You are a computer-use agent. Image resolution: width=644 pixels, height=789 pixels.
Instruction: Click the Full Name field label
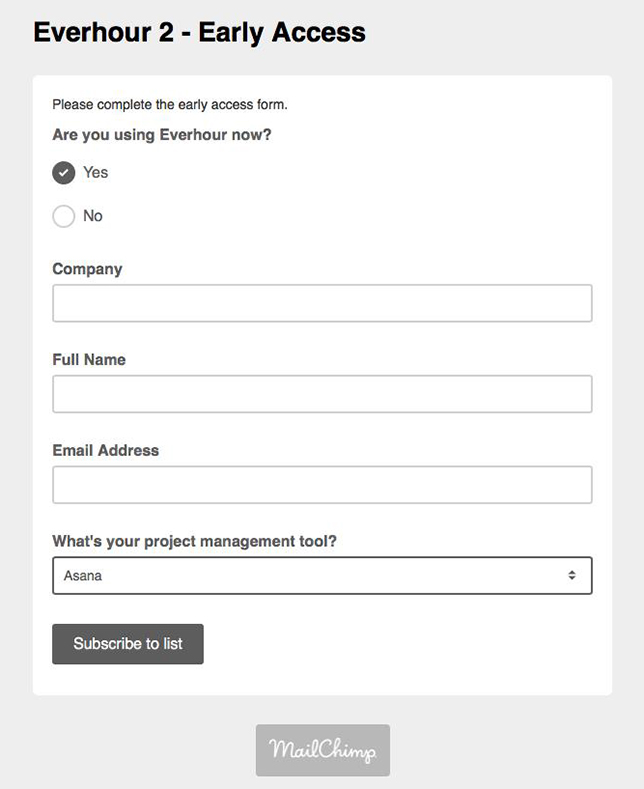89,360
